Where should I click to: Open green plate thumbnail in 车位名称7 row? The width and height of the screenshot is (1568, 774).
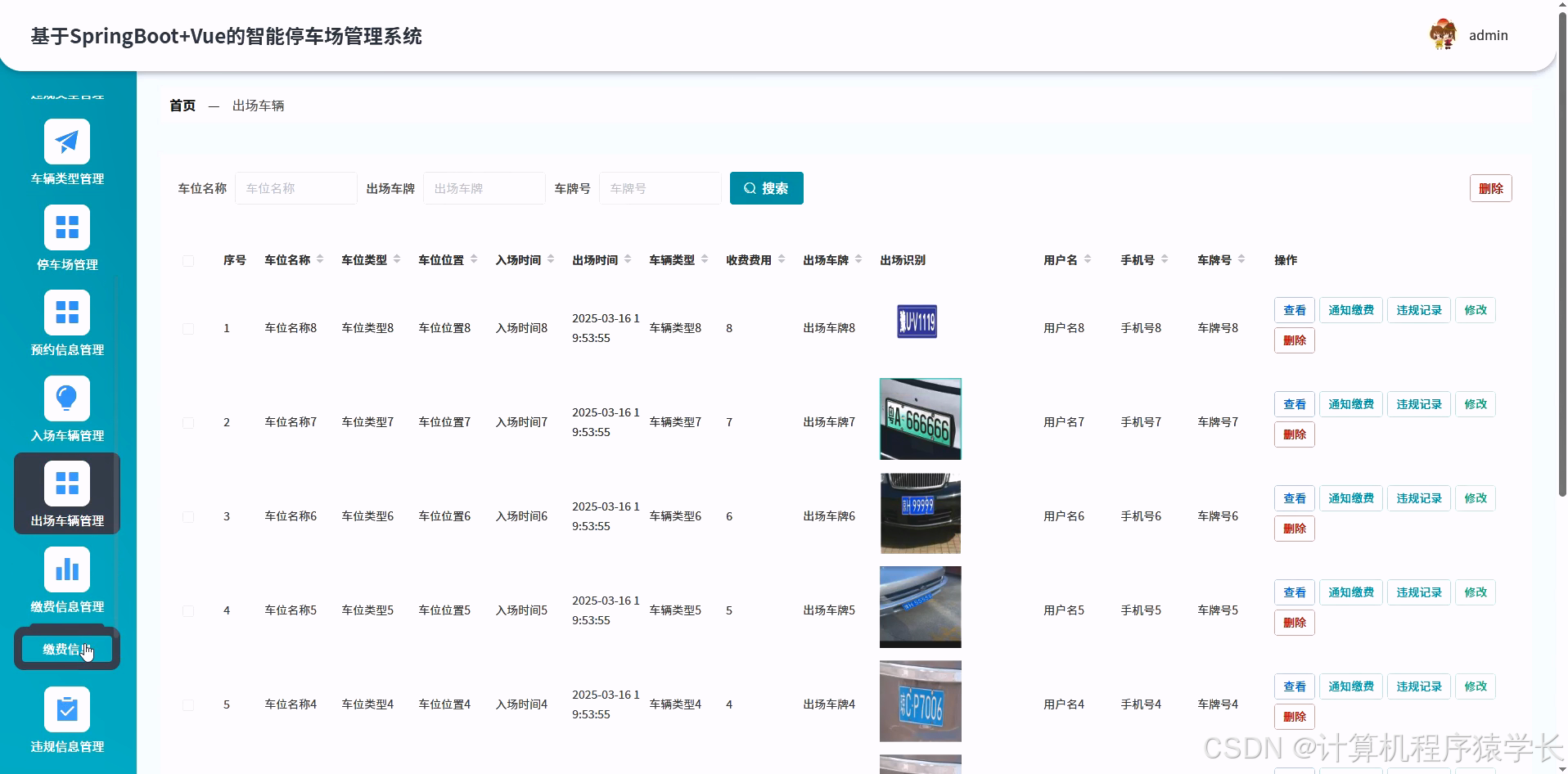[x=921, y=419]
